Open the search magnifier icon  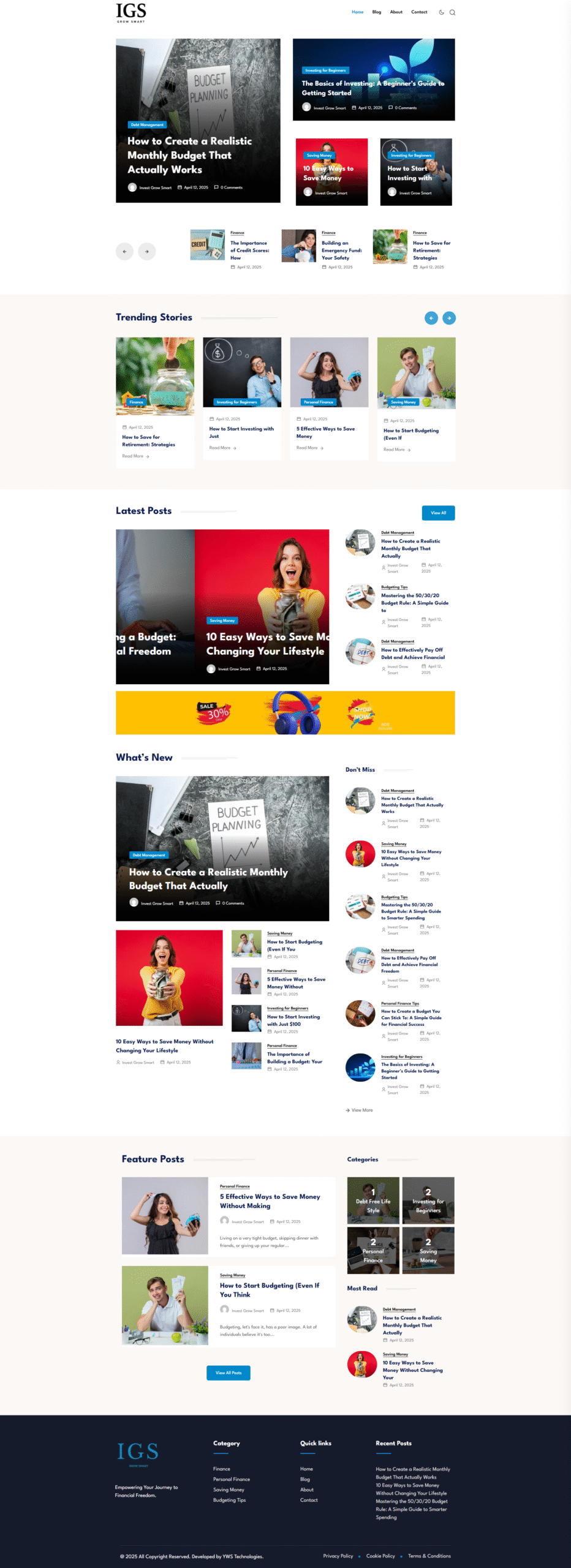[x=452, y=12]
